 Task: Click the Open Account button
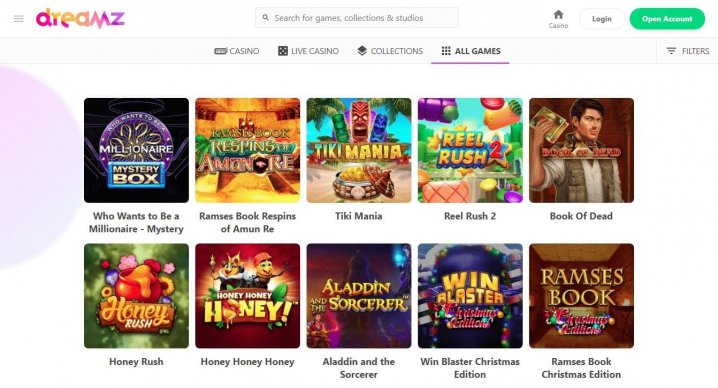pos(667,19)
